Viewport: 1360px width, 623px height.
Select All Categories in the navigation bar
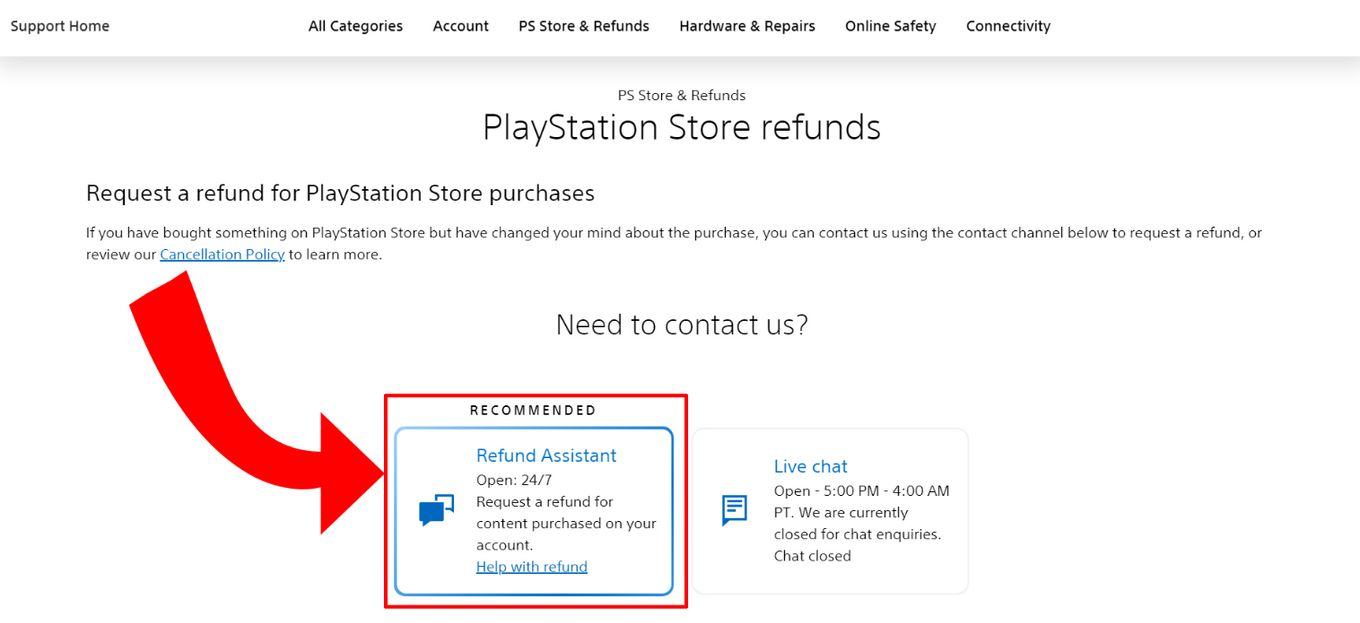[x=355, y=26]
